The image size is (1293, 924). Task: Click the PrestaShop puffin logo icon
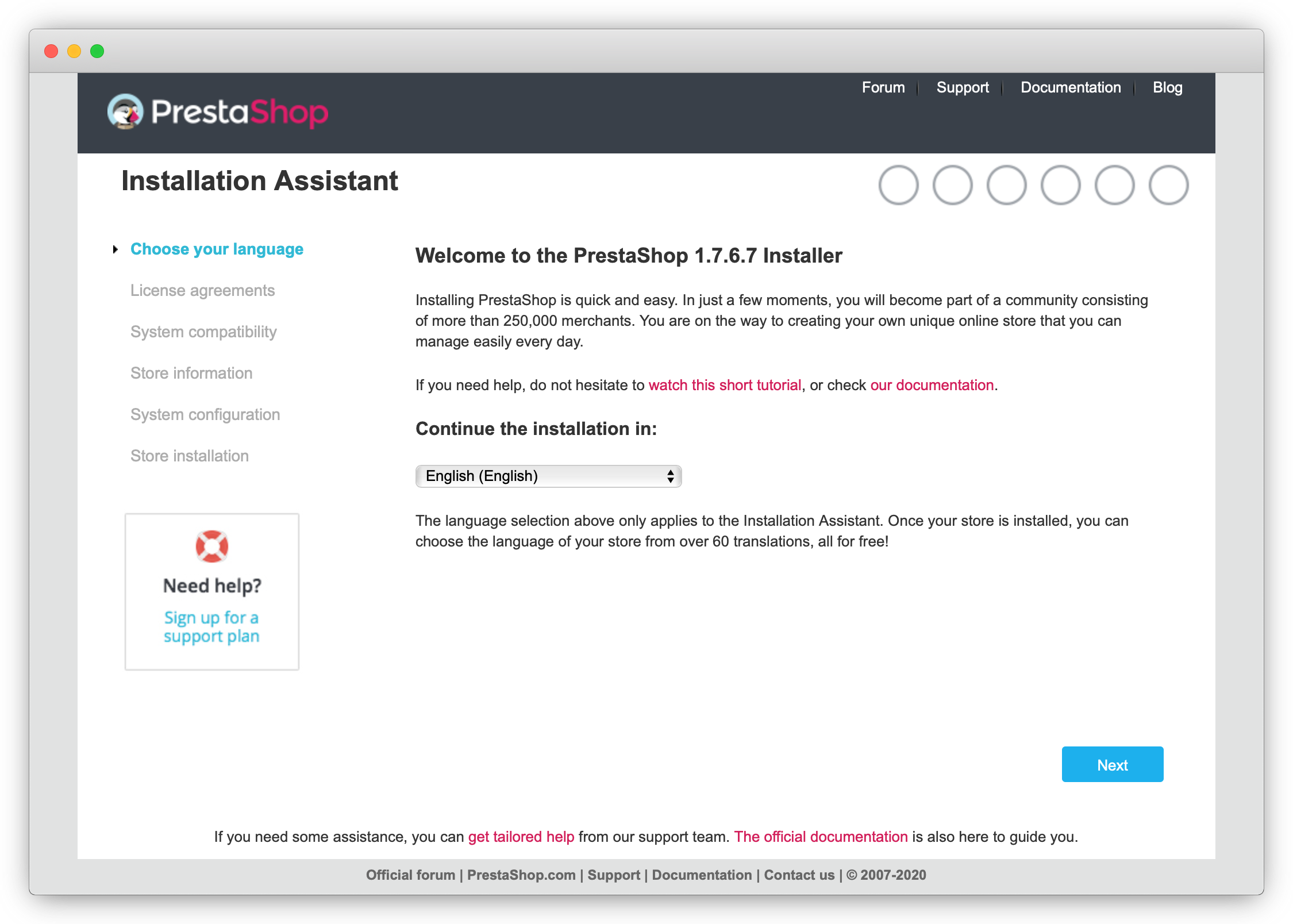tap(125, 111)
